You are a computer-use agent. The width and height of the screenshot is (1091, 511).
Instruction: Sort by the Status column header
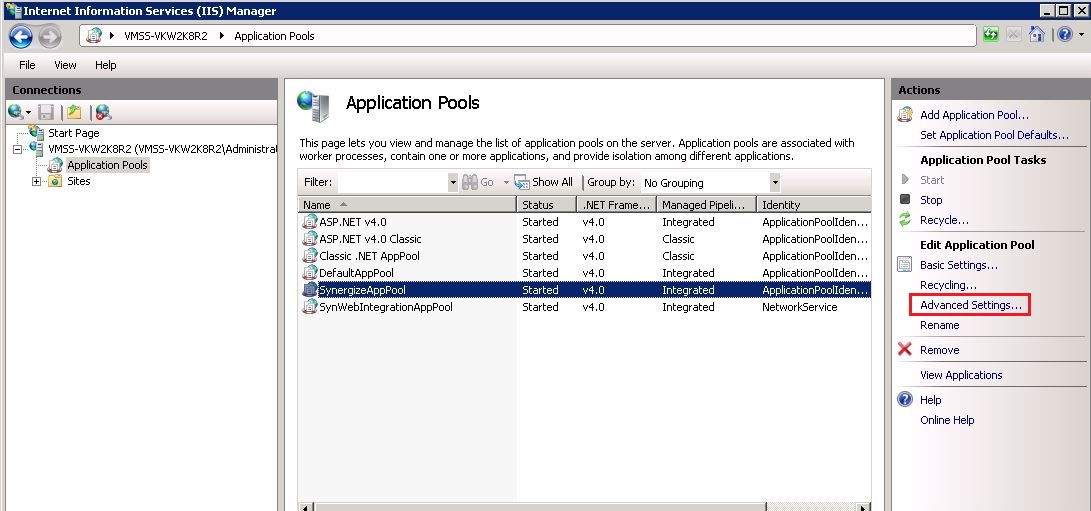(x=546, y=205)
